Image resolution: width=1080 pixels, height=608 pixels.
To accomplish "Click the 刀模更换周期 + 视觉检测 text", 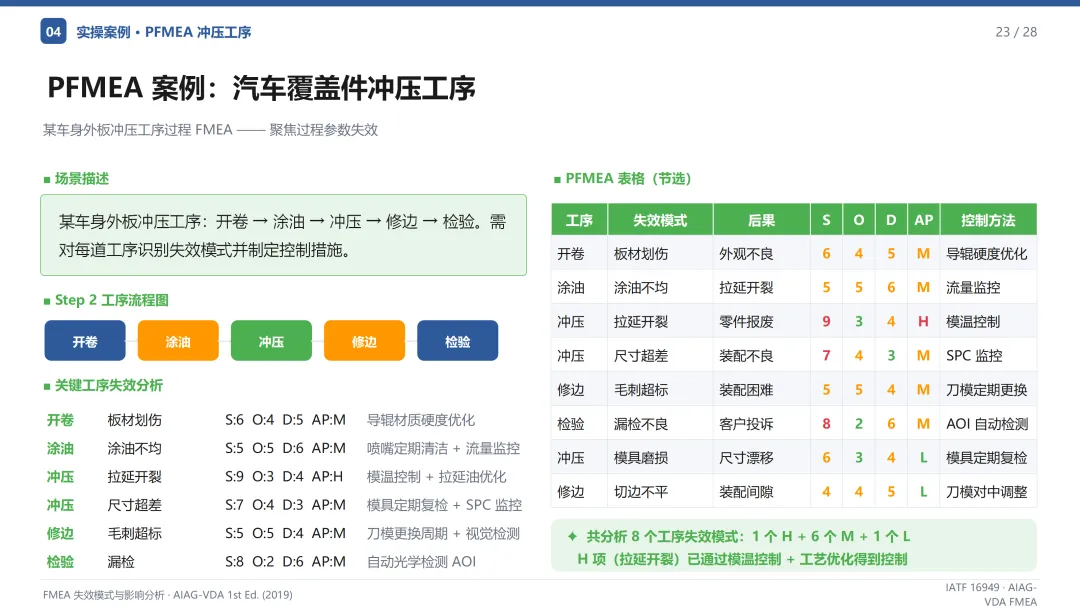I will [443, 534].
